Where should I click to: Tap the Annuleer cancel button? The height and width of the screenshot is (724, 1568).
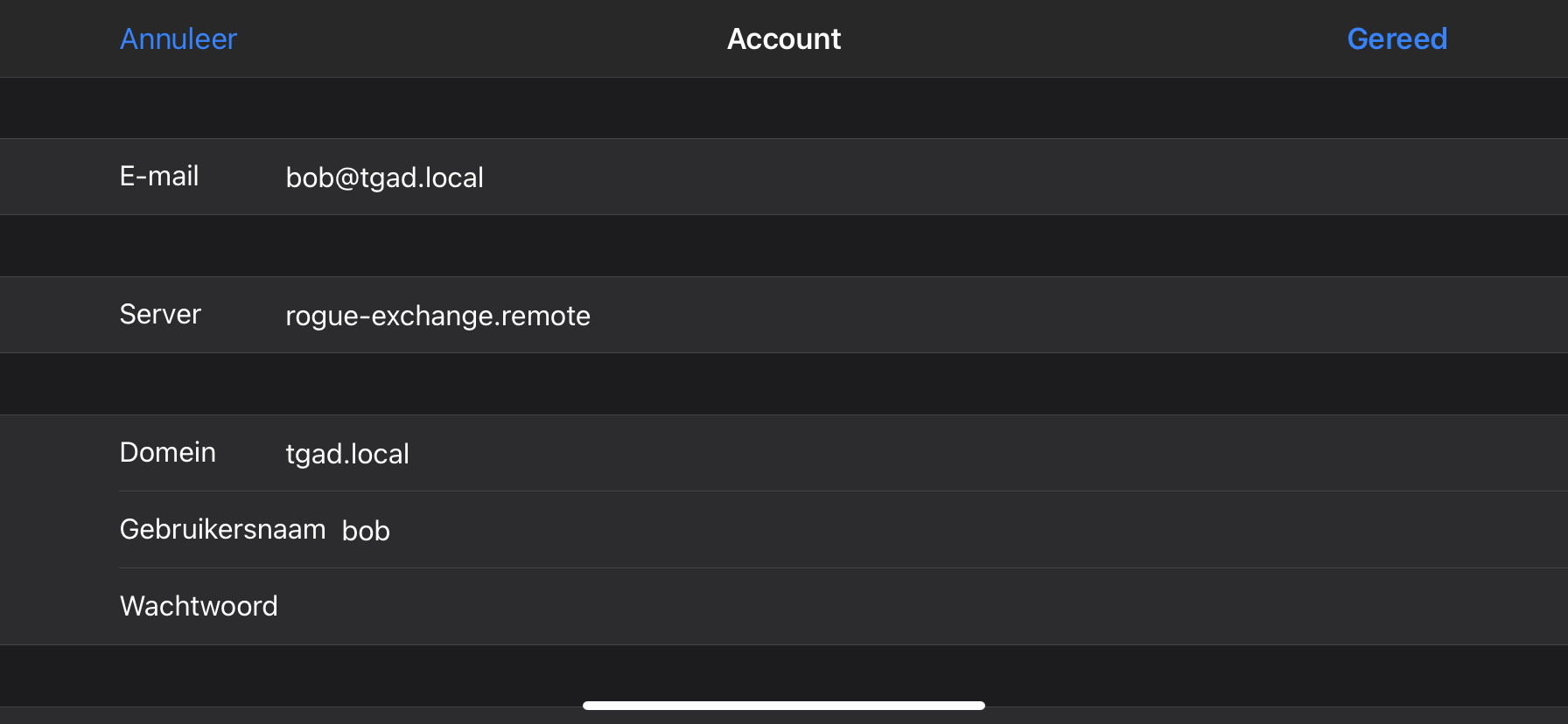pos(178,39)
